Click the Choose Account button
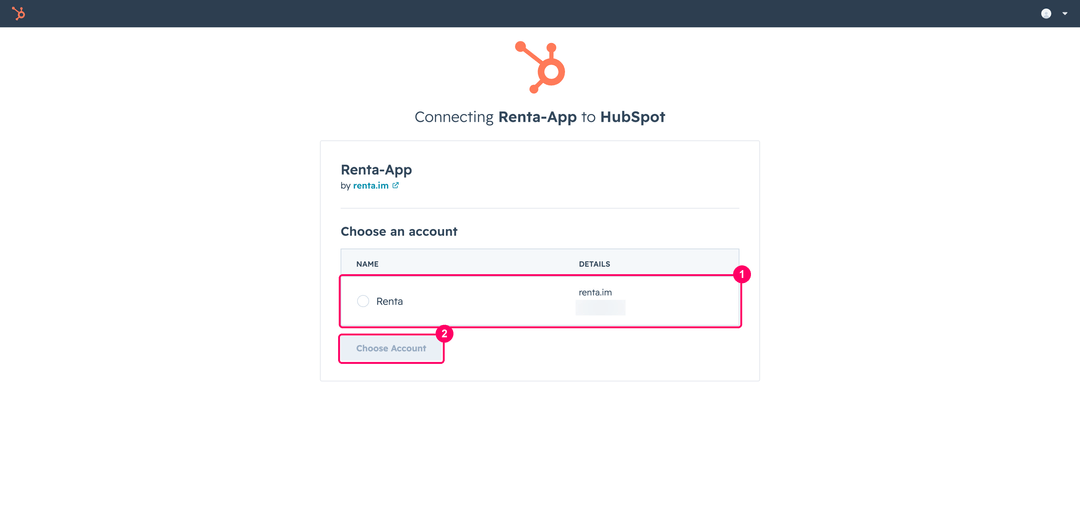Viewport: 1080px width, 529px height. click(391, 349)
